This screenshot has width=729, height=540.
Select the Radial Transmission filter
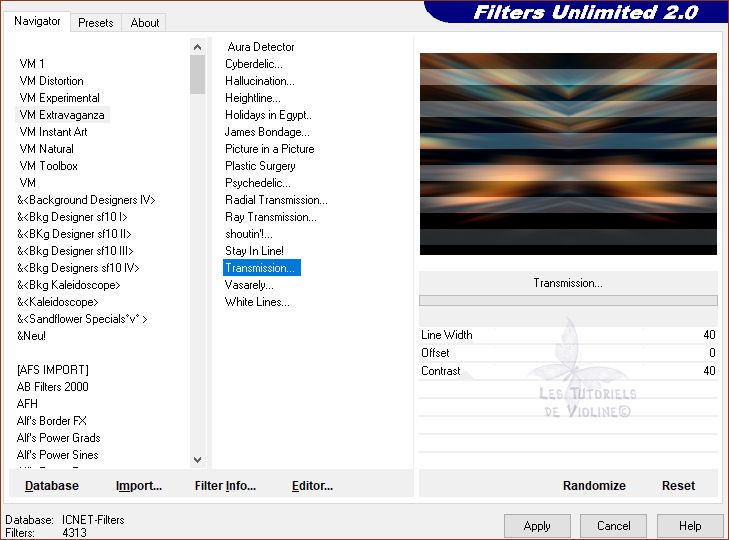point(276,200)
